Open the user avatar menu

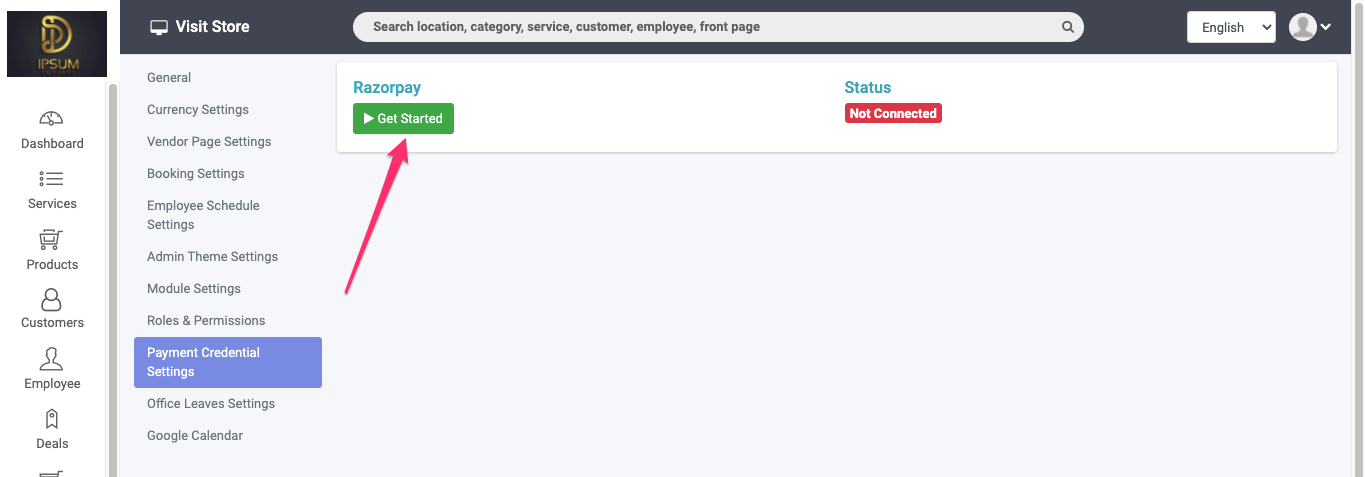point(1310,27)
